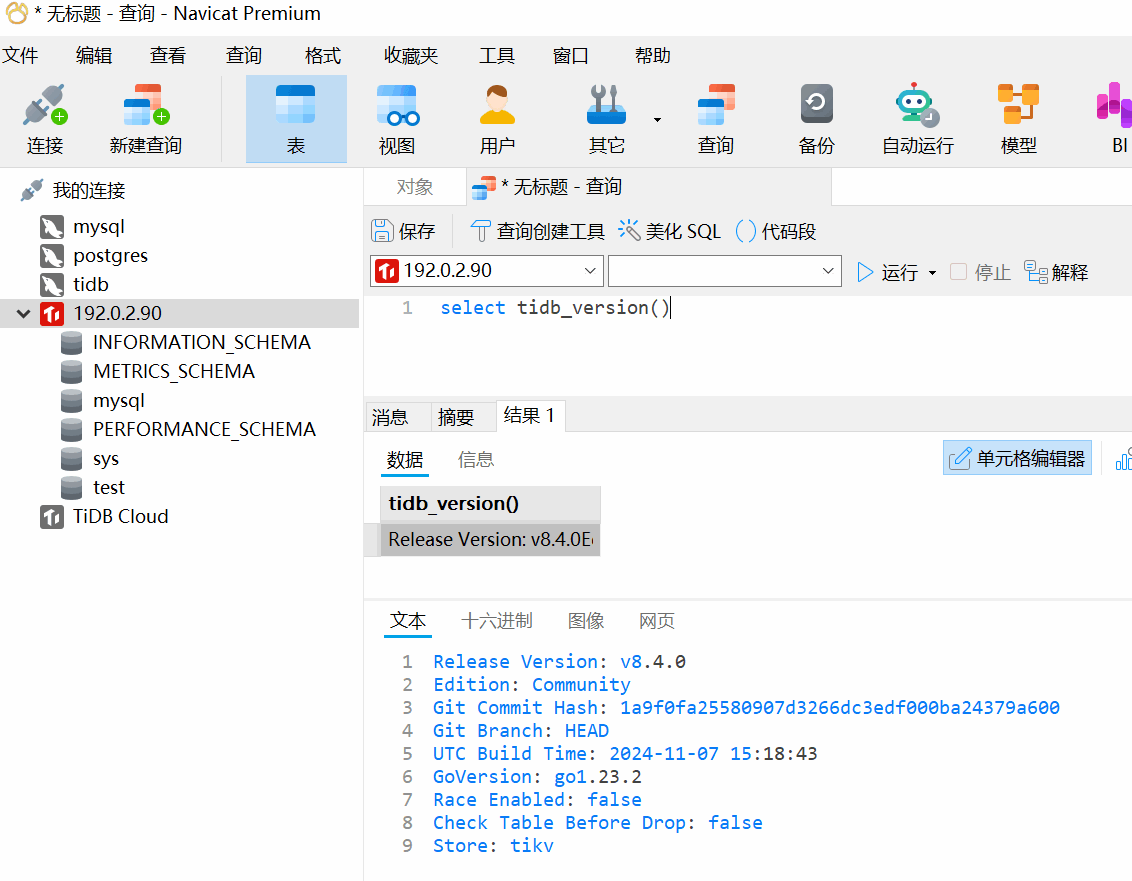1132x881 pixels.
Task: Select the Info (信息) sub-tab
Action: click(476, 460)
